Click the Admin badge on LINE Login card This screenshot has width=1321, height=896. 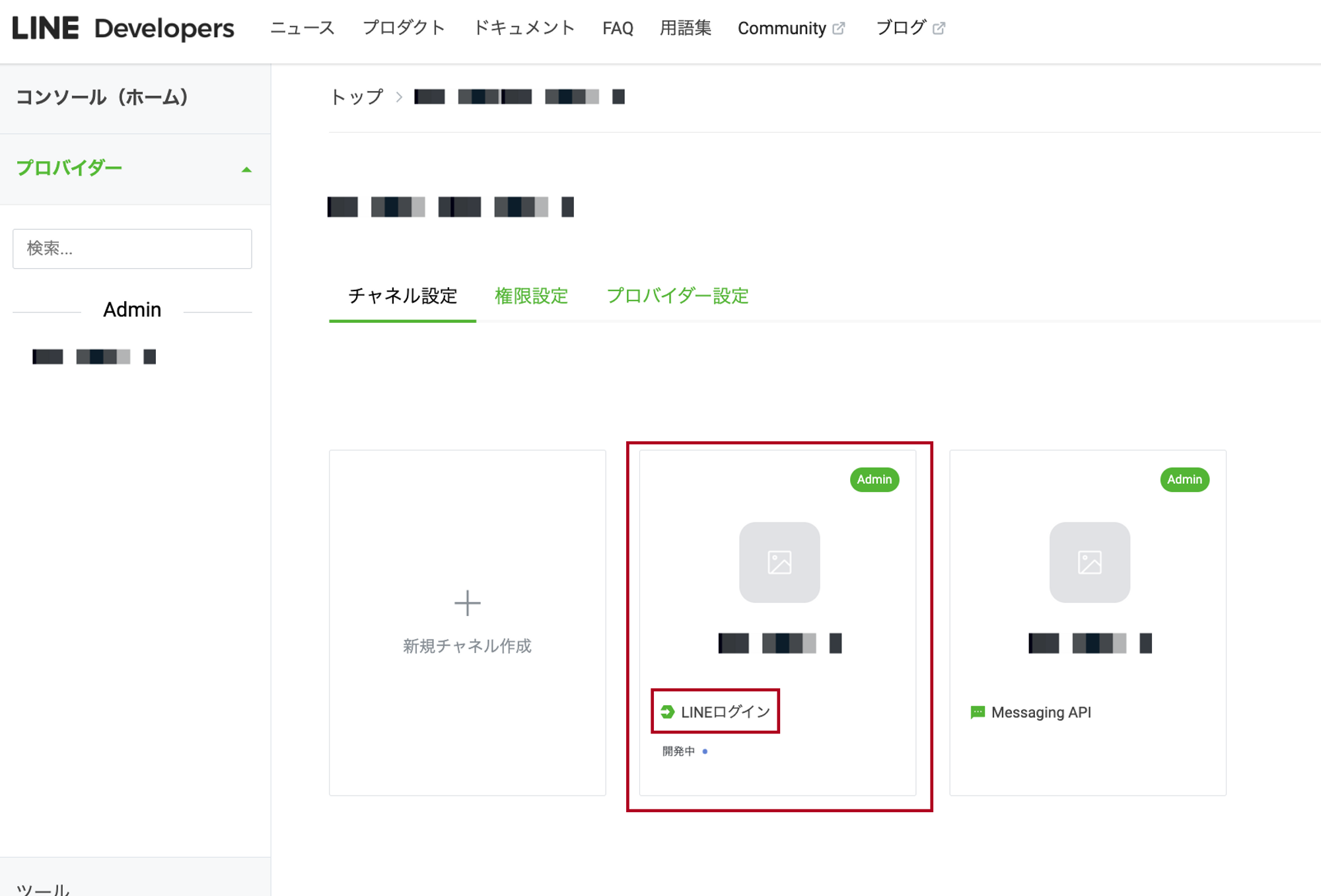pyautogui.click(x=874, y=479)
